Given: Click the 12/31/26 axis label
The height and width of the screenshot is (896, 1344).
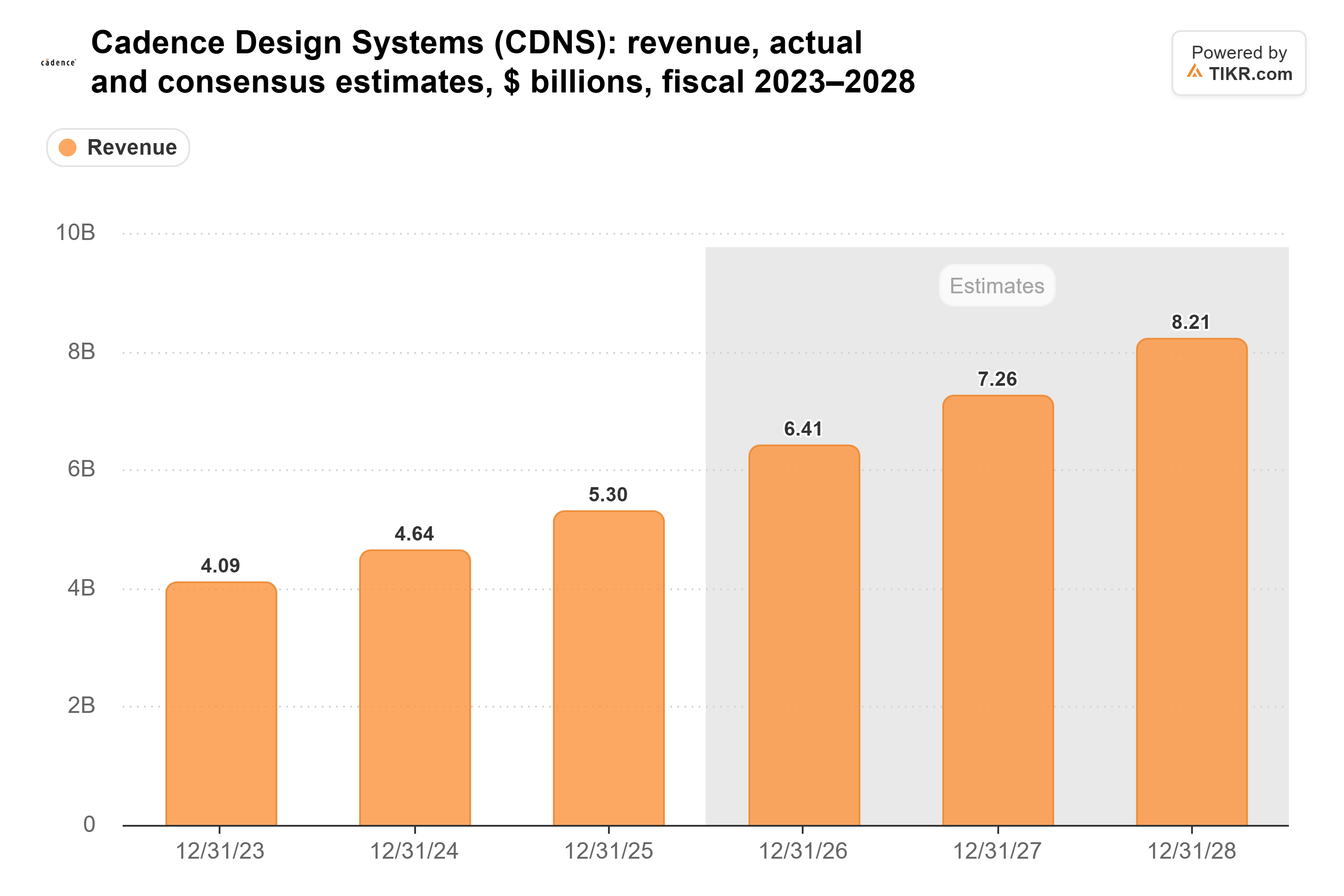Looking at the screenshot, I should (803, 851).
